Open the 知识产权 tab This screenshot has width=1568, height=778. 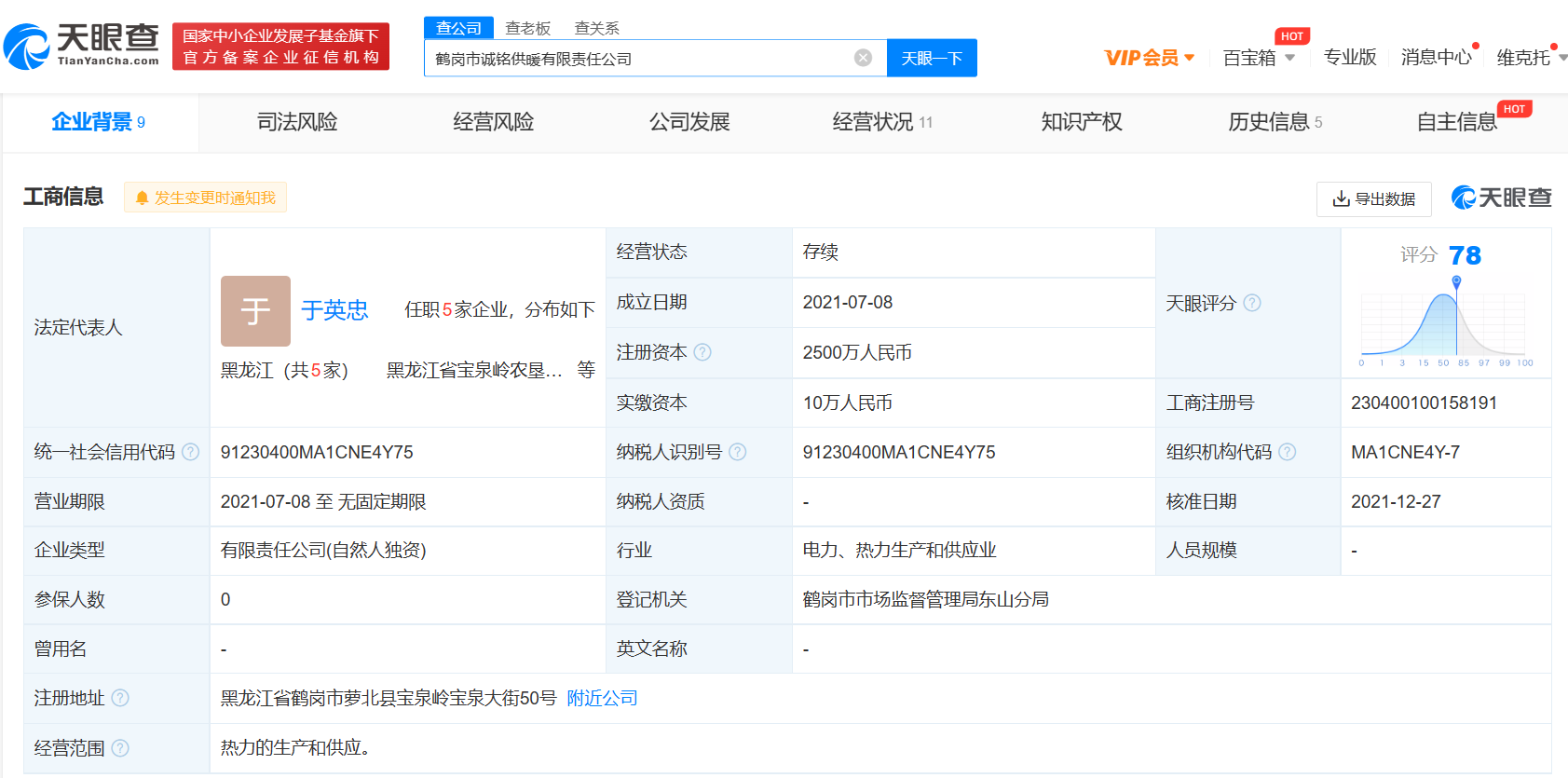[x=1081, y=122]
